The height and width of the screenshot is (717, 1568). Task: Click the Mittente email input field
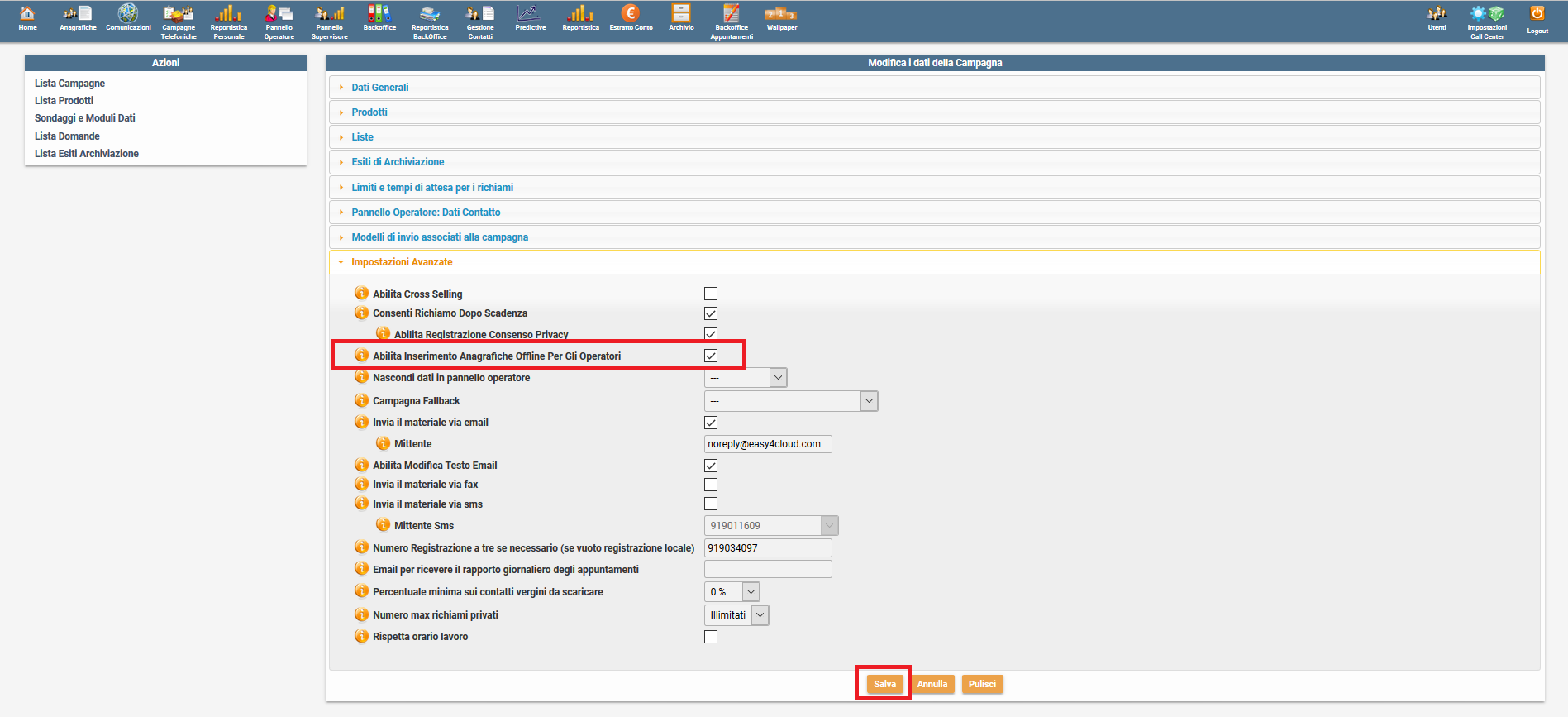coord(767,444)
